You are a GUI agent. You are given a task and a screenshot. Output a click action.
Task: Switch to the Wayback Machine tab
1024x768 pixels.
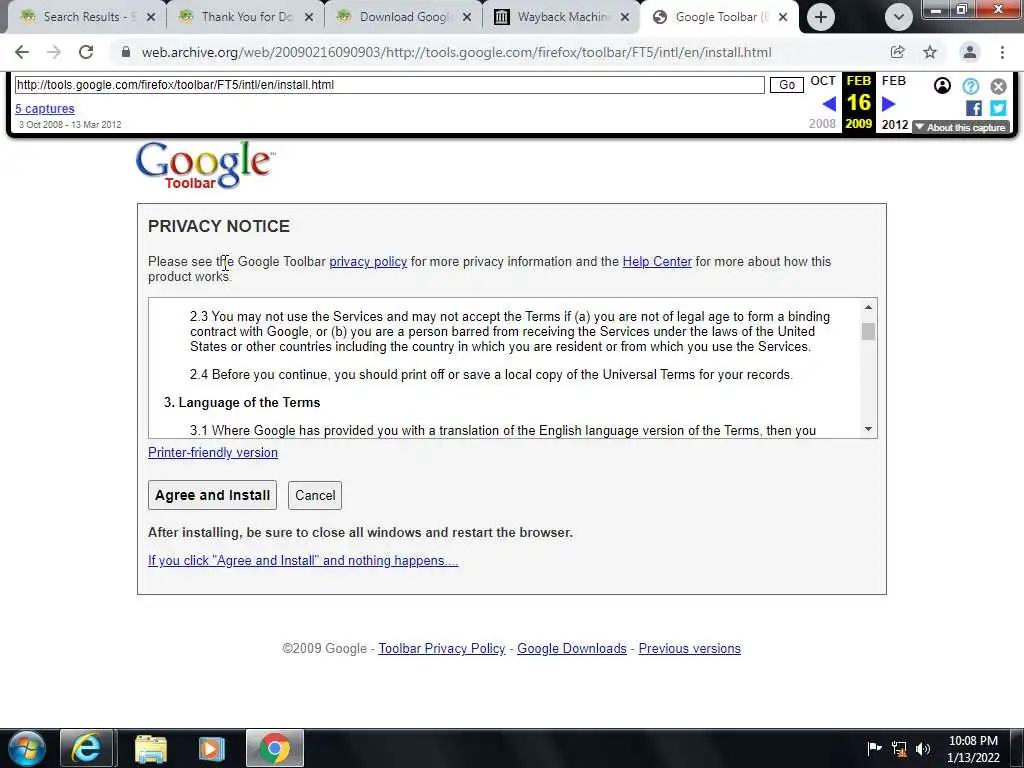(x=562, y=17)
